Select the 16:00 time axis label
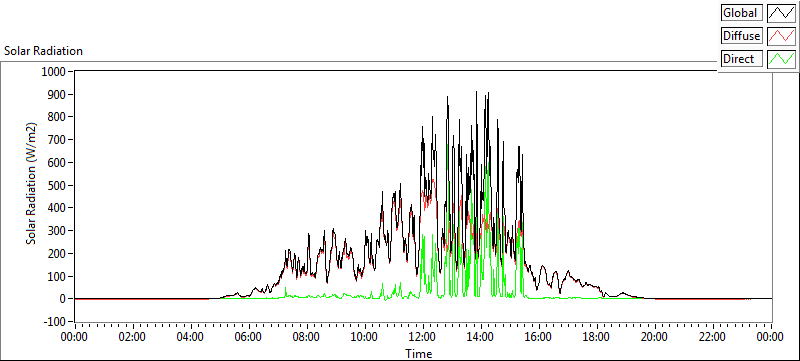Viewport: 800px width, 361px height. pos(539,337)
